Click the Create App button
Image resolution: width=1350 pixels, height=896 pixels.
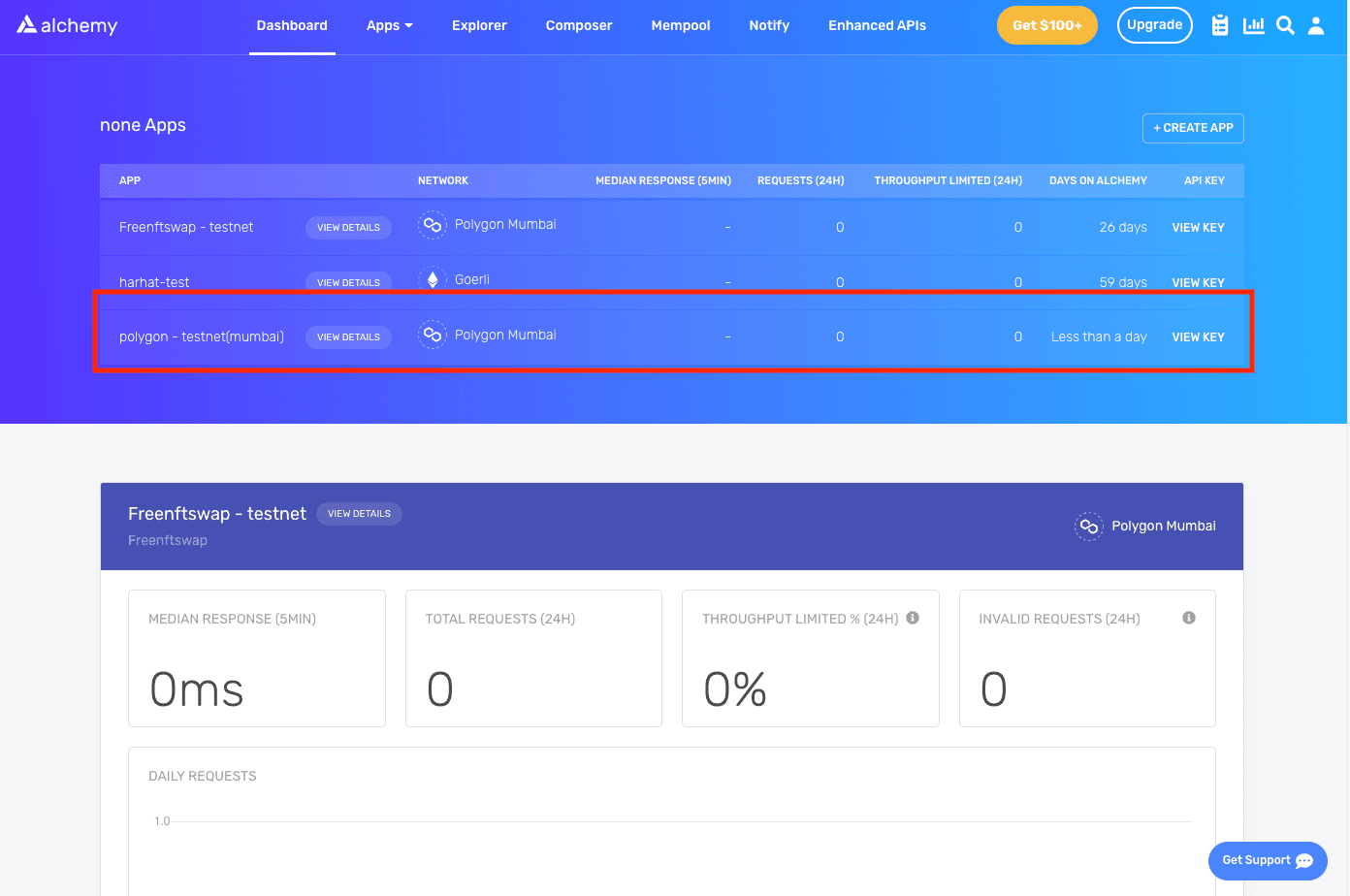point(1193,128)
